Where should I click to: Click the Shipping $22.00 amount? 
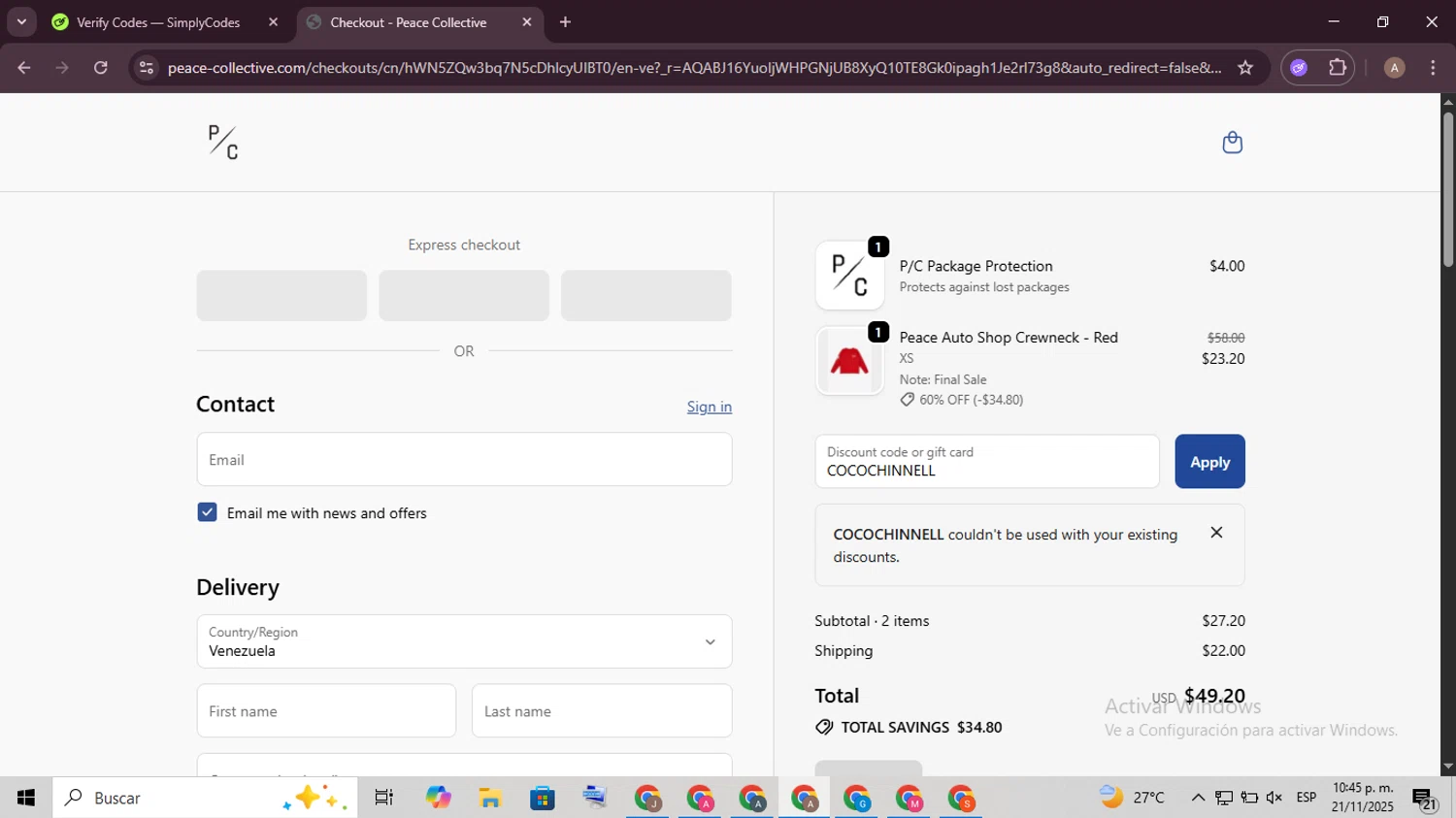(1223, 651)
